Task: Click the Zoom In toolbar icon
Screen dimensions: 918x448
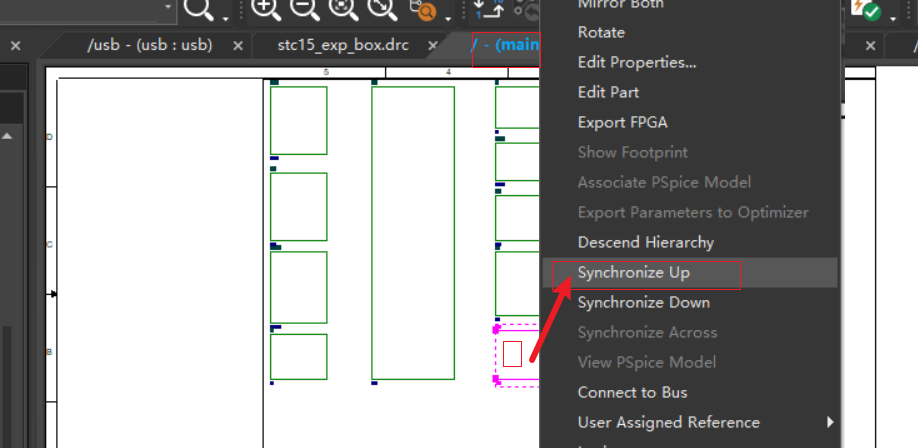Action: coord(265,9)
